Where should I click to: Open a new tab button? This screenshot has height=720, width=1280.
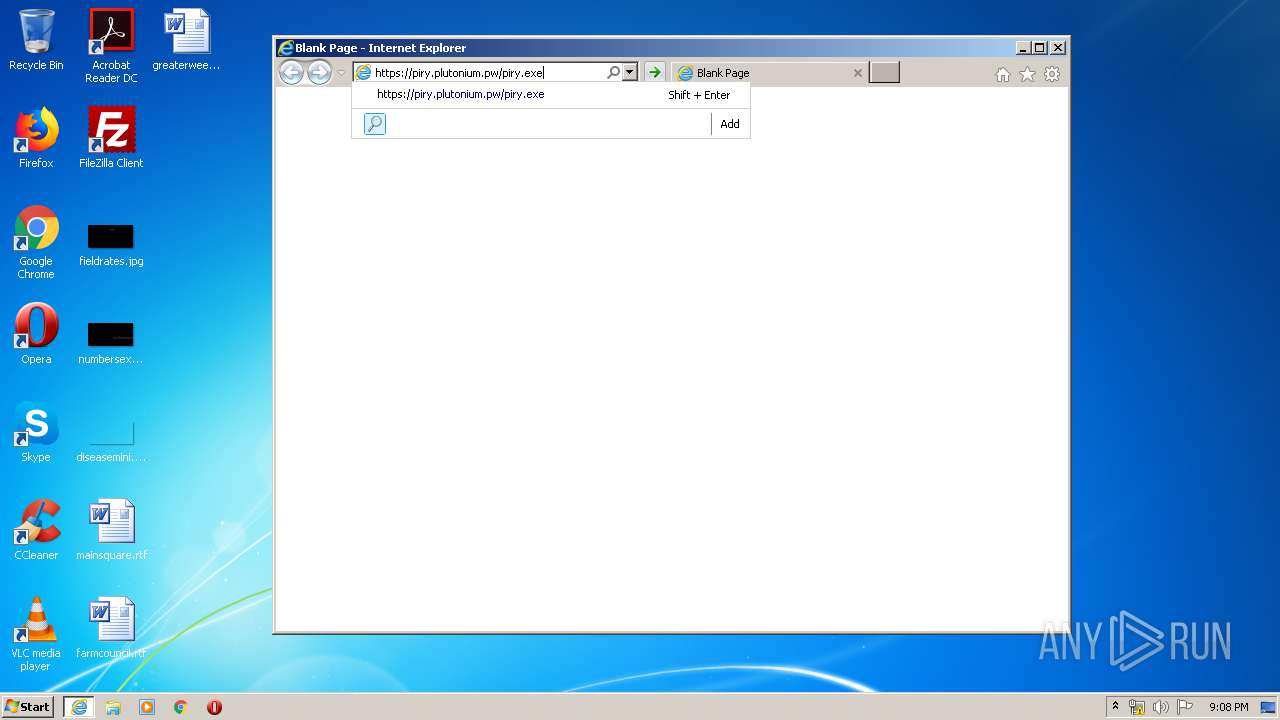tap(884, 72)
